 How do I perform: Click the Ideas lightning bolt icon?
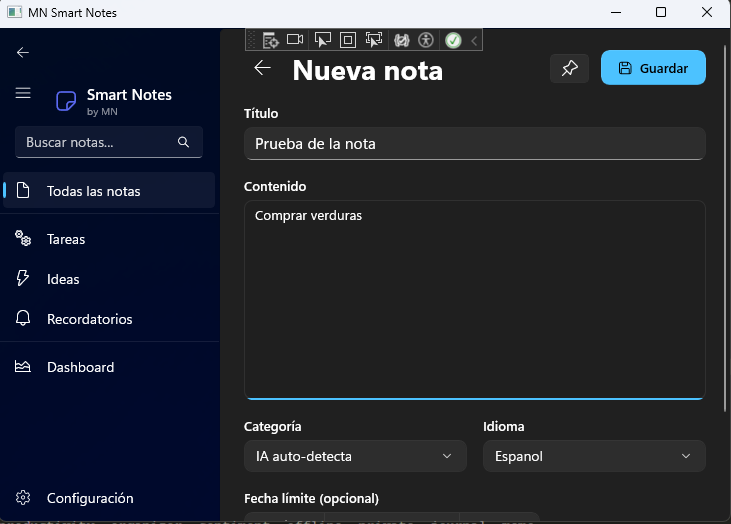tap(22, 278)
